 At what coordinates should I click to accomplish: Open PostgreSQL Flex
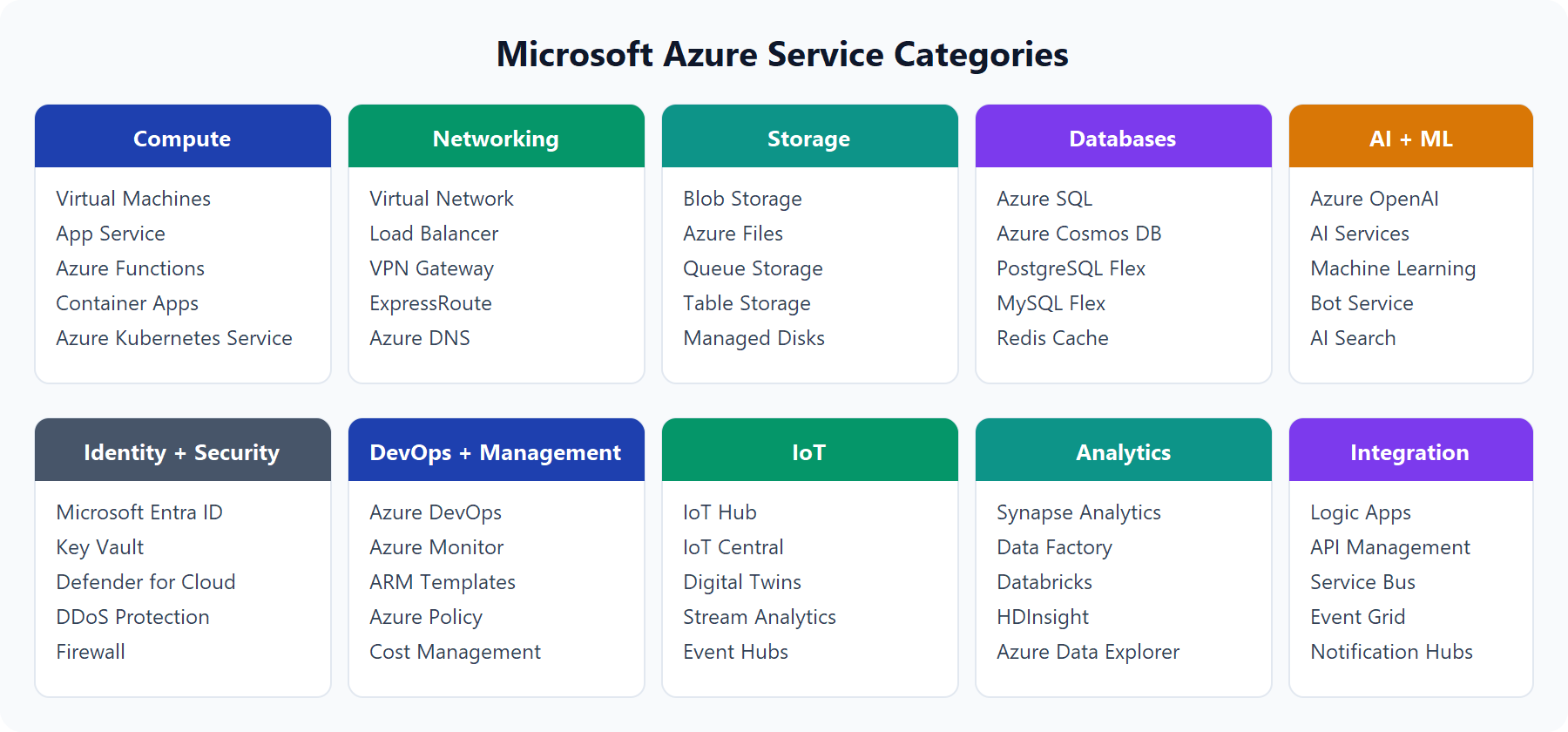pyautogui.click(x=1071, y=268)
